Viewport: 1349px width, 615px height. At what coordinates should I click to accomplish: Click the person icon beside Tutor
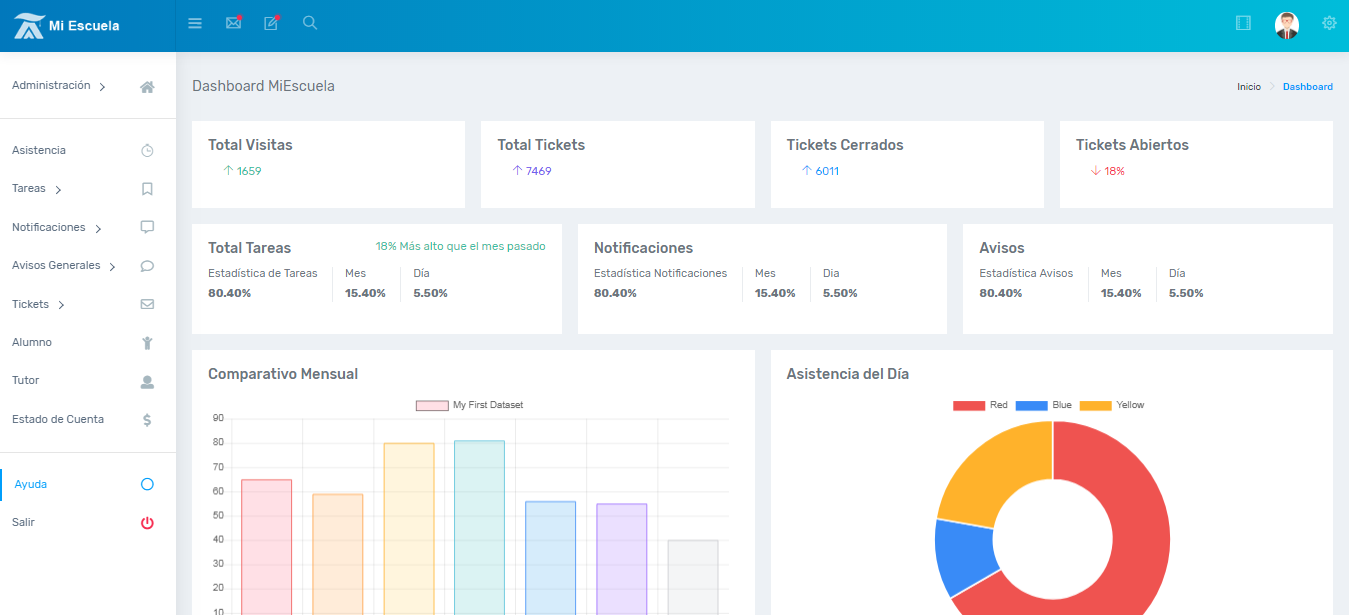tap(147, 381)
